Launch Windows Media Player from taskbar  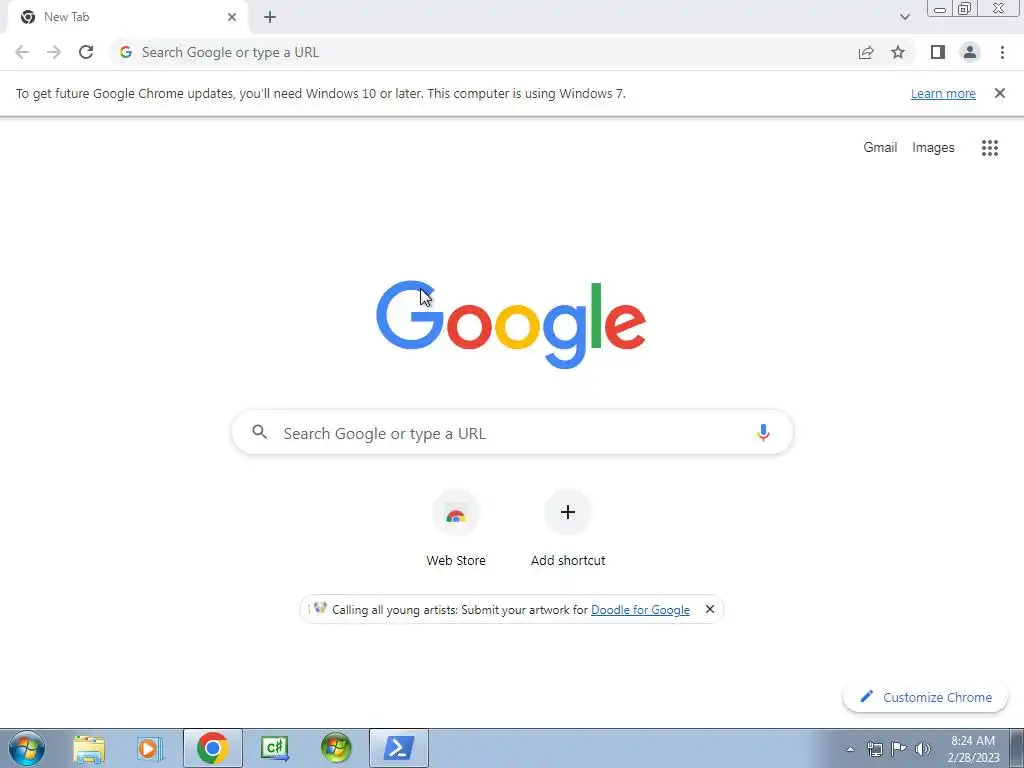(x=150, y=748)
